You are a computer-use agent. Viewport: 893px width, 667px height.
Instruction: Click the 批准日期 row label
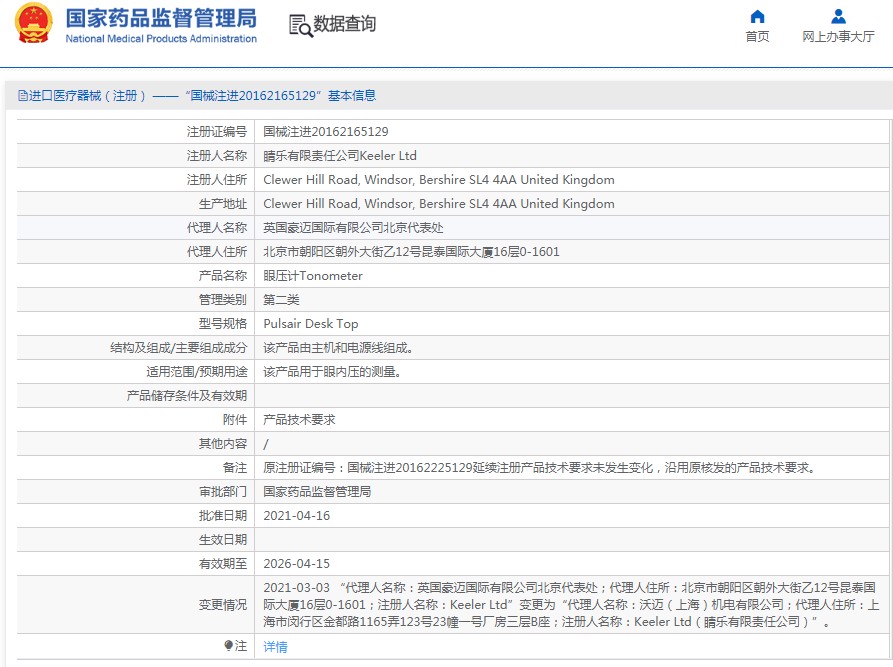(x=223, y=515)
